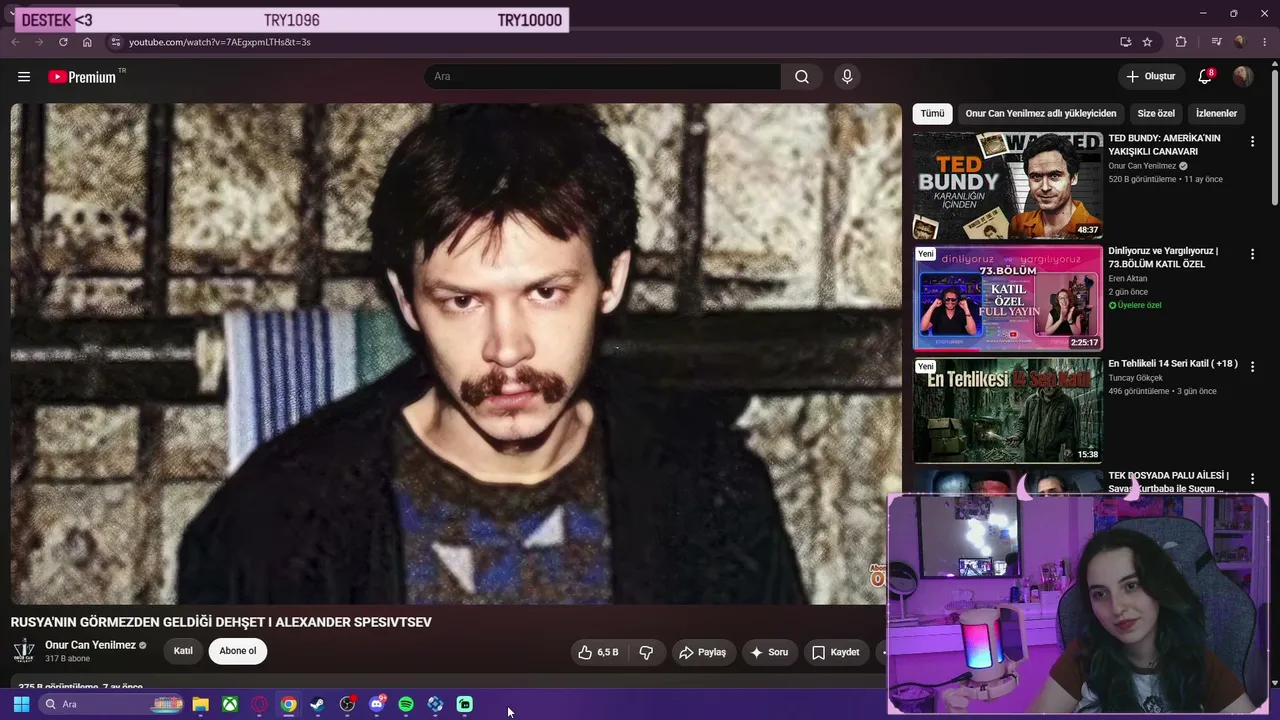The image size is (1280, 720).
Task: Launch Xbox app from the taskbar
Action: pos(230,704)
